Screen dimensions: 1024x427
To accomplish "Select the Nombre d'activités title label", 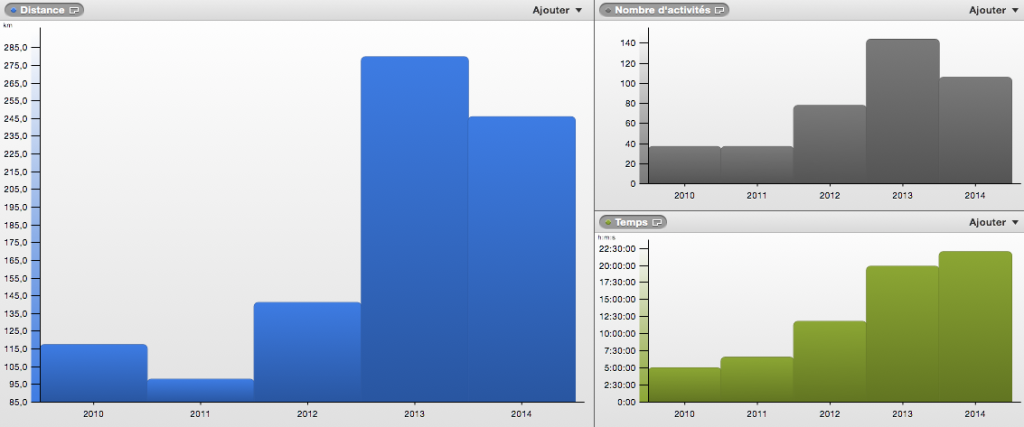I will coord(662,10).
